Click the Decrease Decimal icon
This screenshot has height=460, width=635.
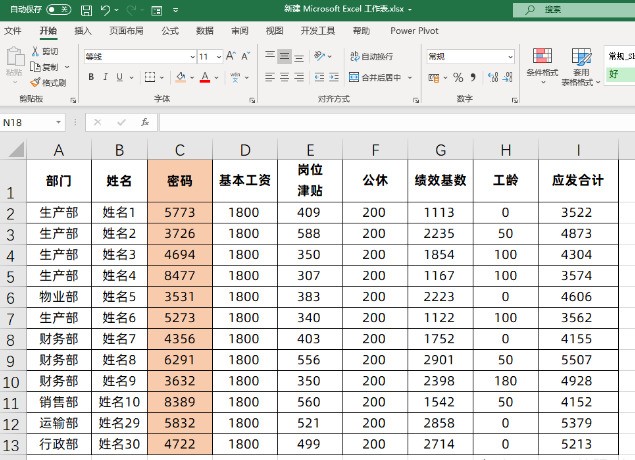[507, 77]
